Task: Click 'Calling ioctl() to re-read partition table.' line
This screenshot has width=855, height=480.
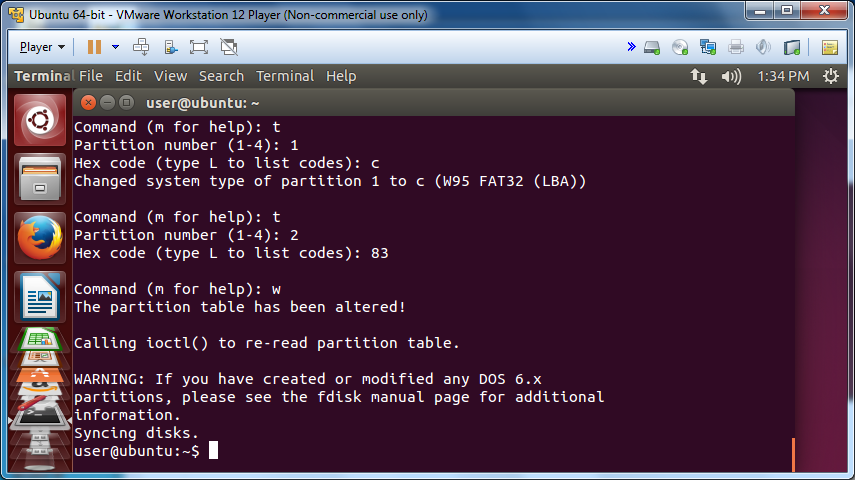Action: coord(267,343)
